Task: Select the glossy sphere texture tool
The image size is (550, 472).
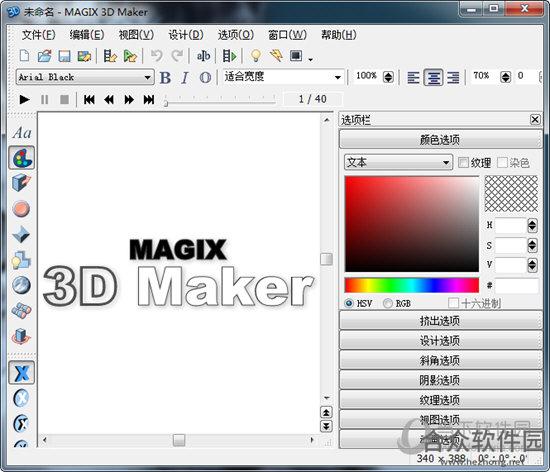Action: pos(21,285)
